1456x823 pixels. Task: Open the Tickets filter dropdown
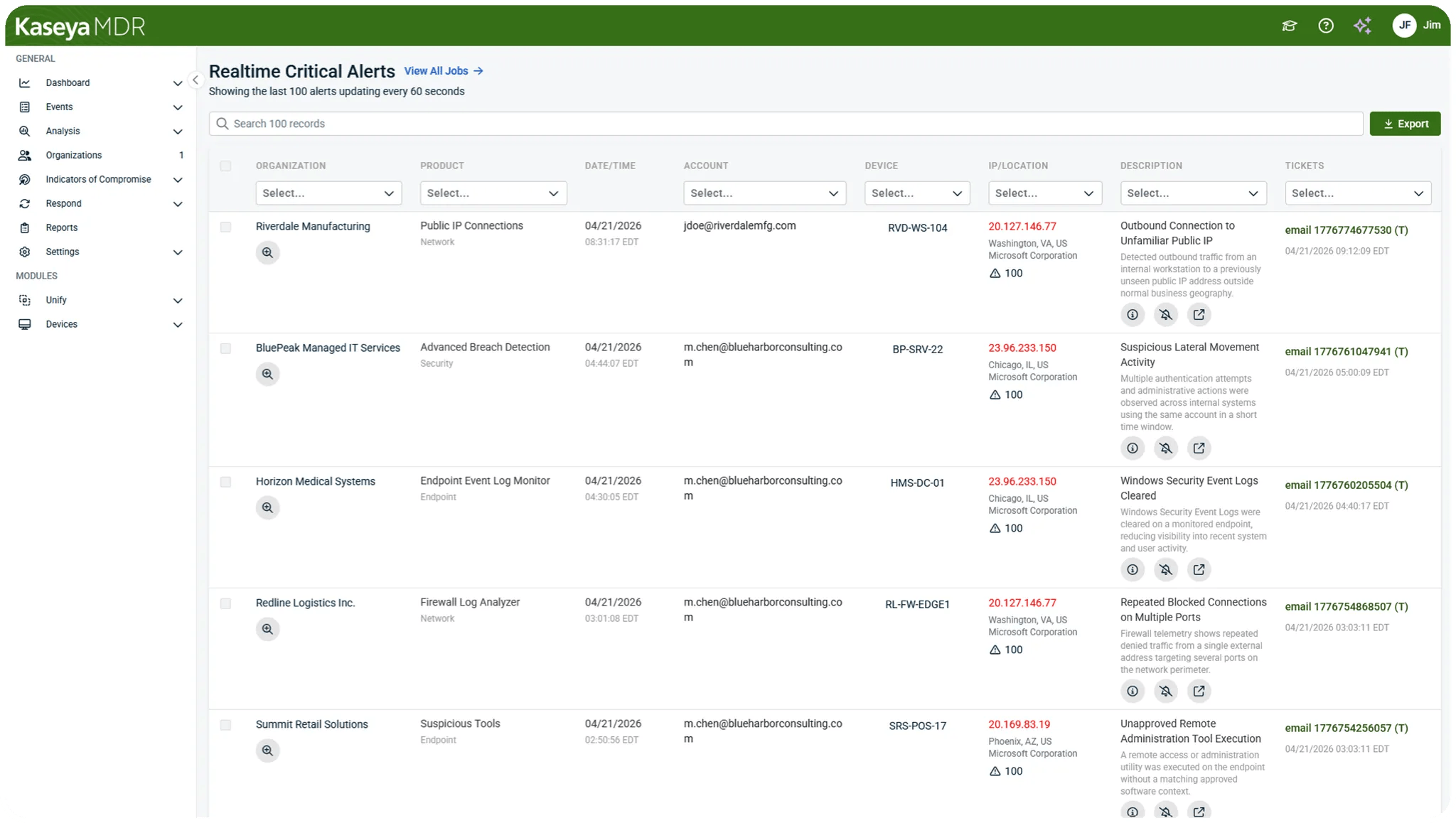click(1358, 193)
